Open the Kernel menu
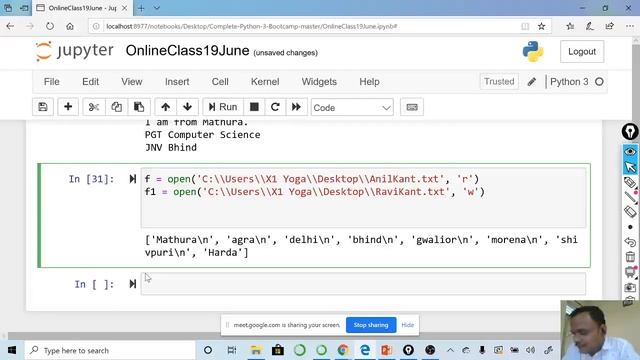The width and height of the screenshot is (640, 360). 265,82
